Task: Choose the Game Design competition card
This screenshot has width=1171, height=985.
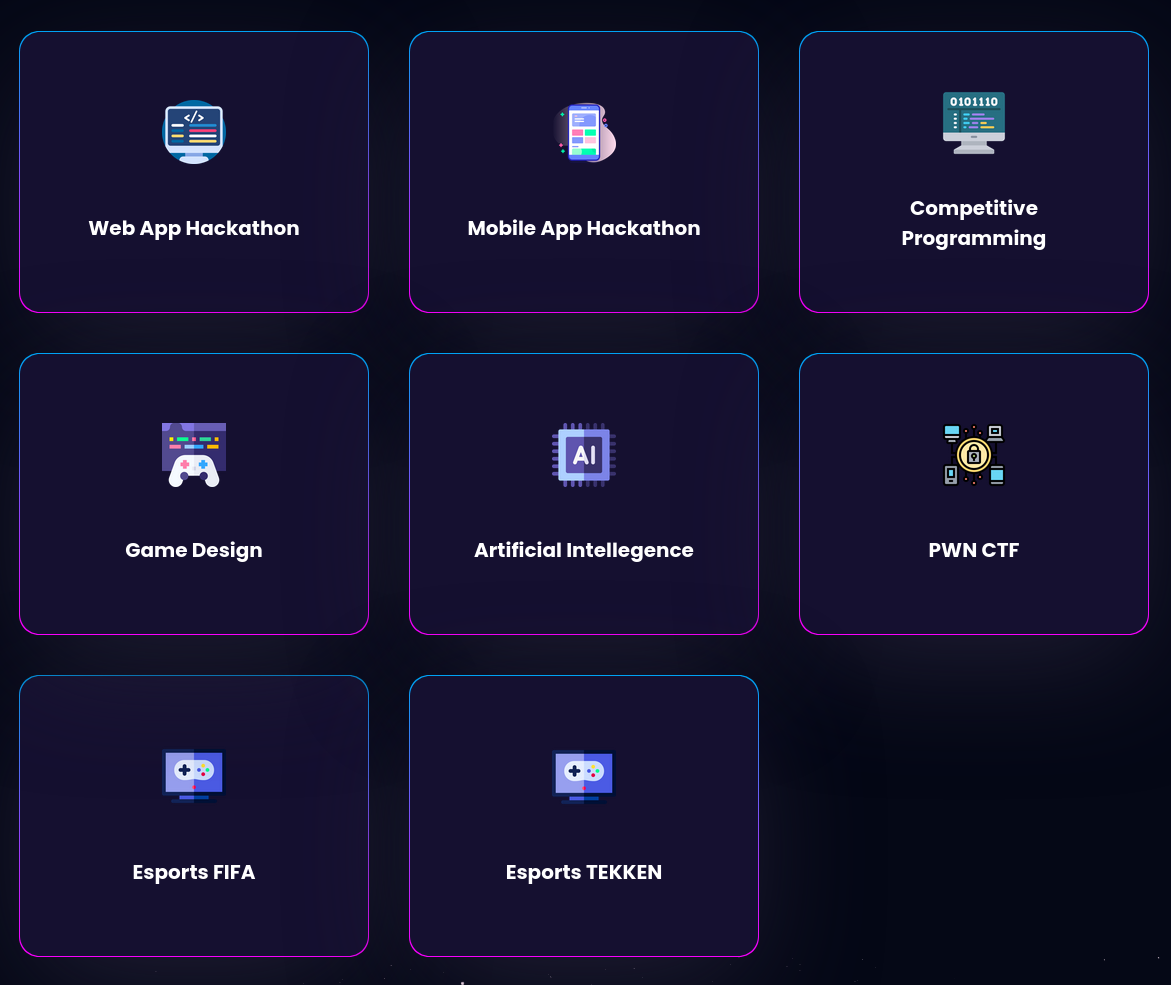Action: click(x=194, y=600)
